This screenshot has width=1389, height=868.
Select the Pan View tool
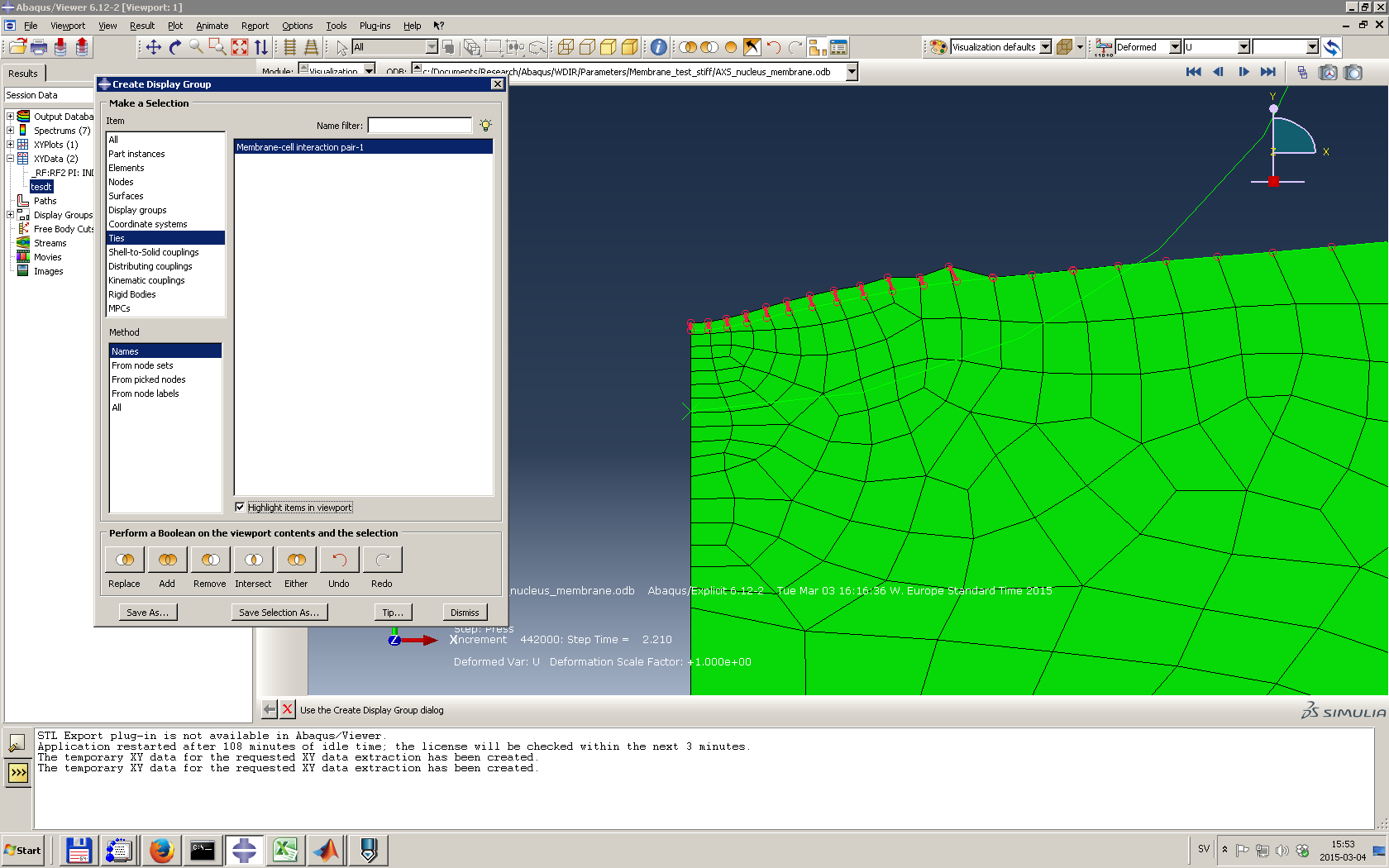coord(154,47)
